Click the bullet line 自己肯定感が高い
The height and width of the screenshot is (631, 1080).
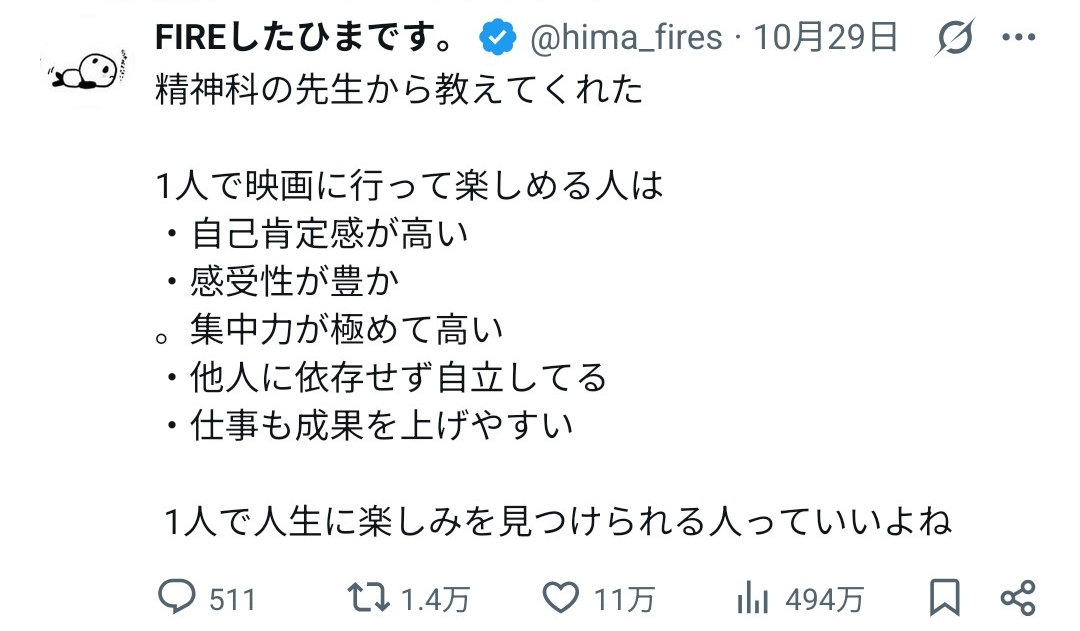tap(328, 235)
